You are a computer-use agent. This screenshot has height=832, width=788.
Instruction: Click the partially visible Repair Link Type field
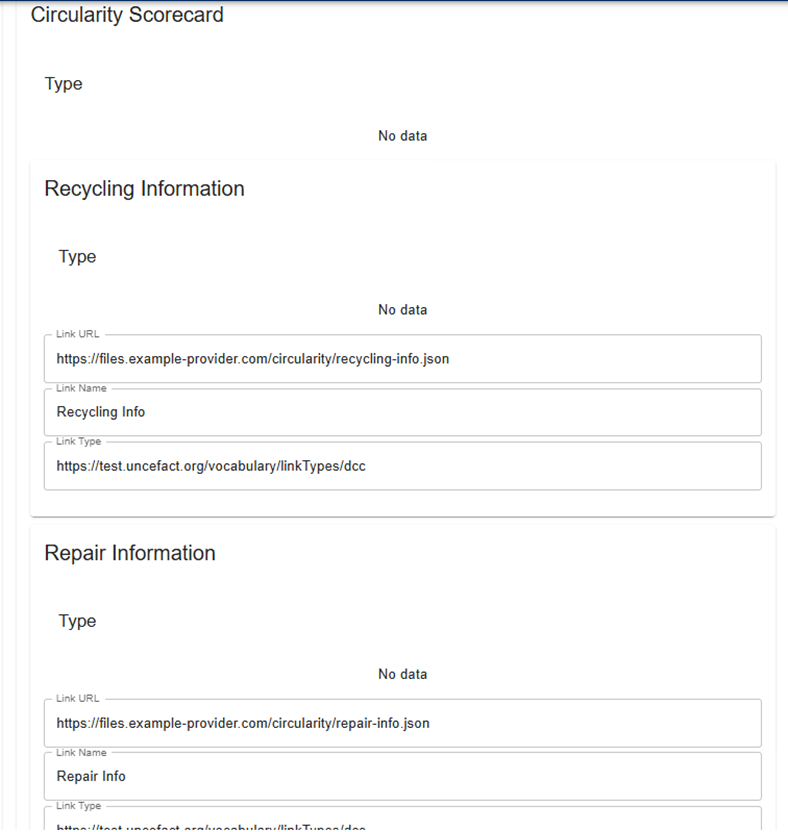(x=402, y=822)
